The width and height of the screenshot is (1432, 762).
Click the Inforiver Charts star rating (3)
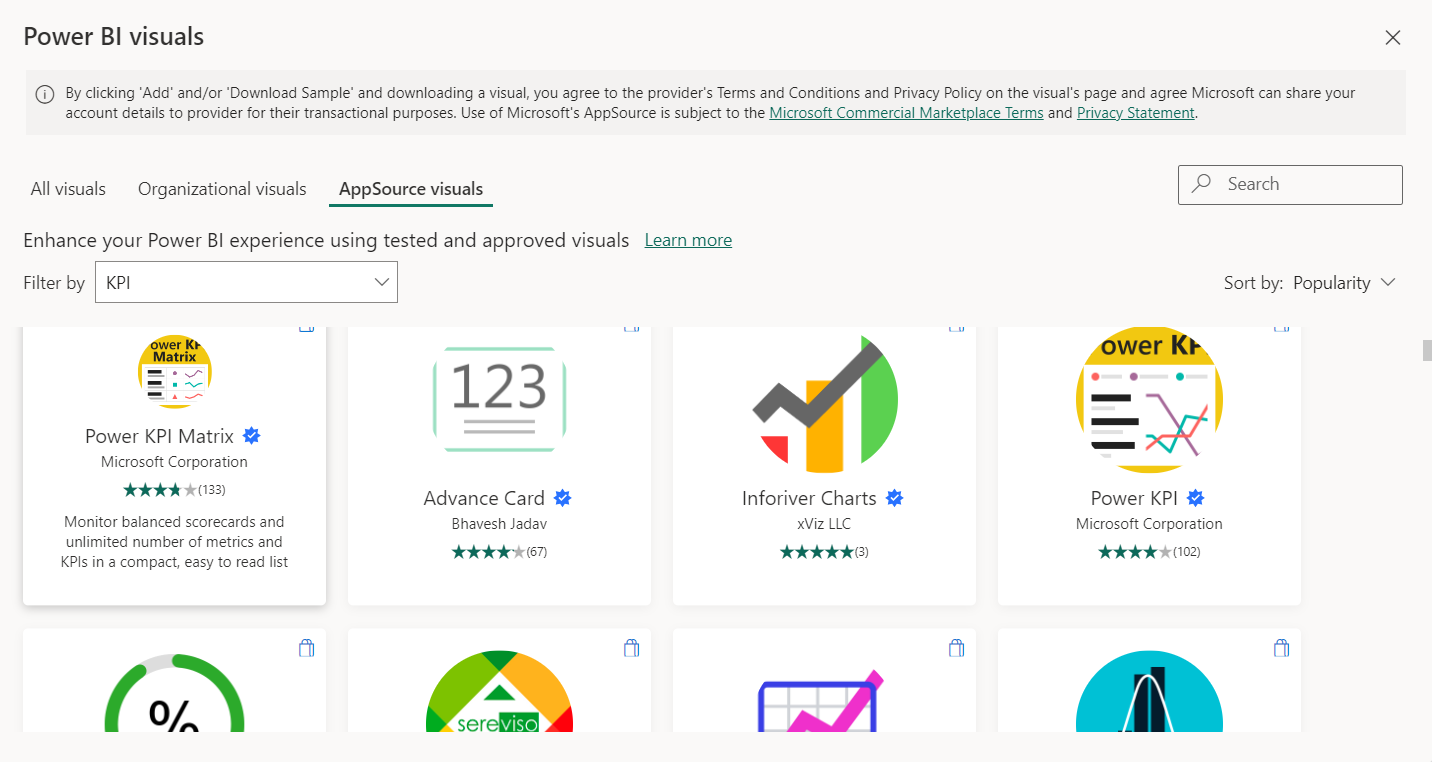pyautogui.click(x=824, y=552)
